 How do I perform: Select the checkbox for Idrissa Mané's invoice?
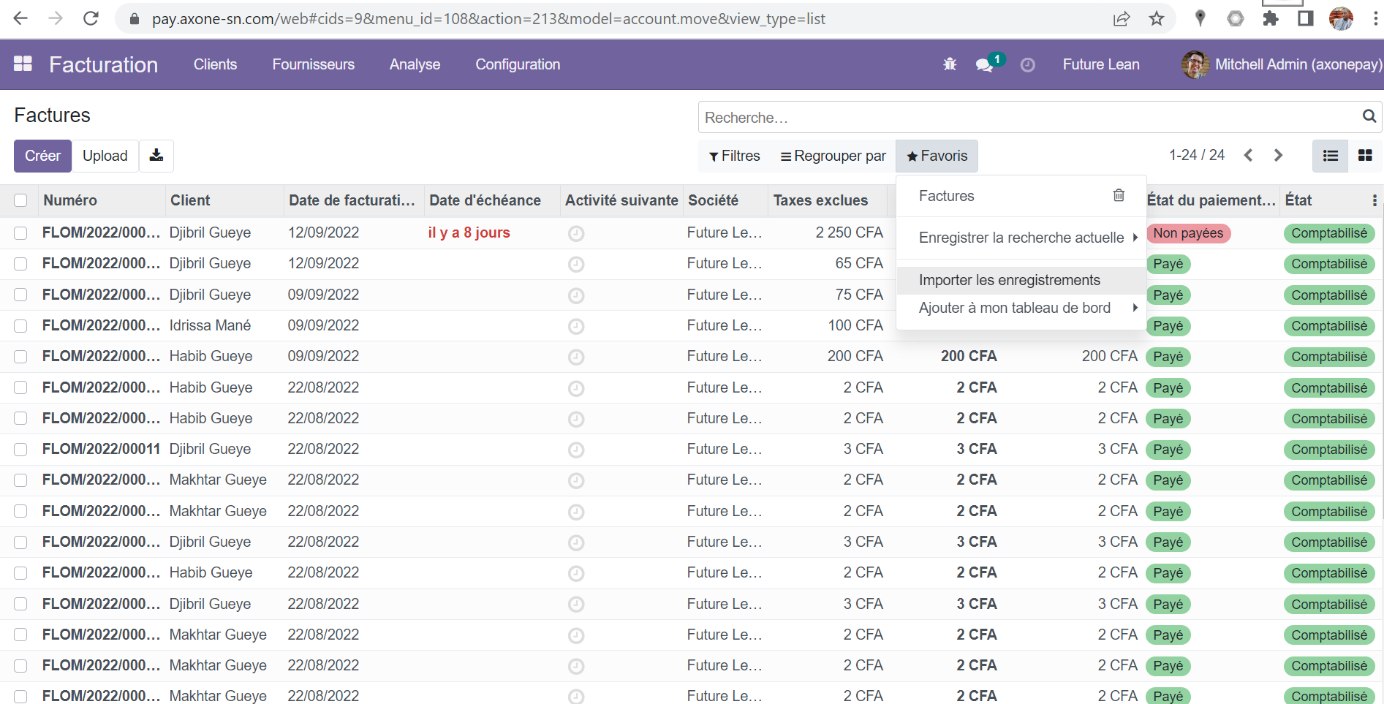pyautogui.click(x=21, y=326)
